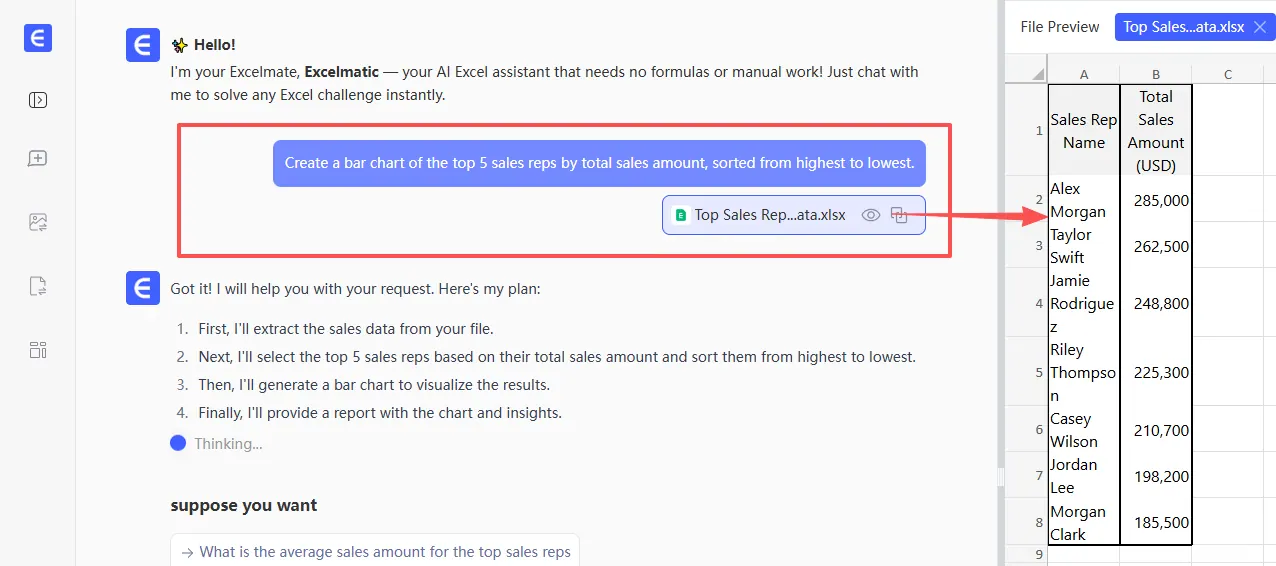The width and height of the screenshot is (1276, 566).
Task: Click the green spreadsheet icon on the attachment
Action: (681, 215)
